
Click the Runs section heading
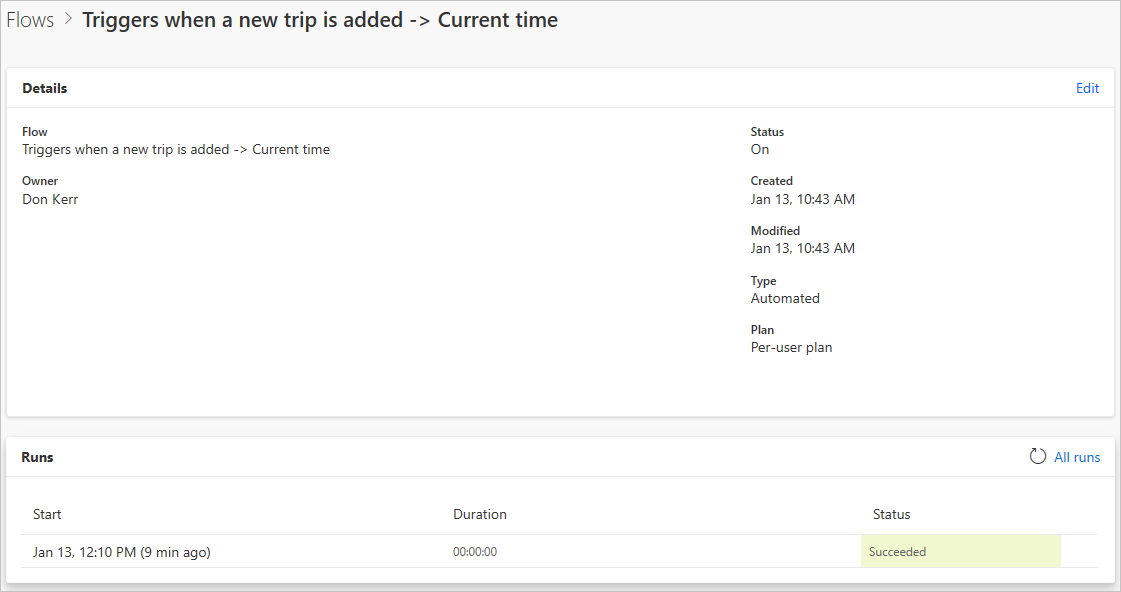pyautogui.click(x=37, y=457)
